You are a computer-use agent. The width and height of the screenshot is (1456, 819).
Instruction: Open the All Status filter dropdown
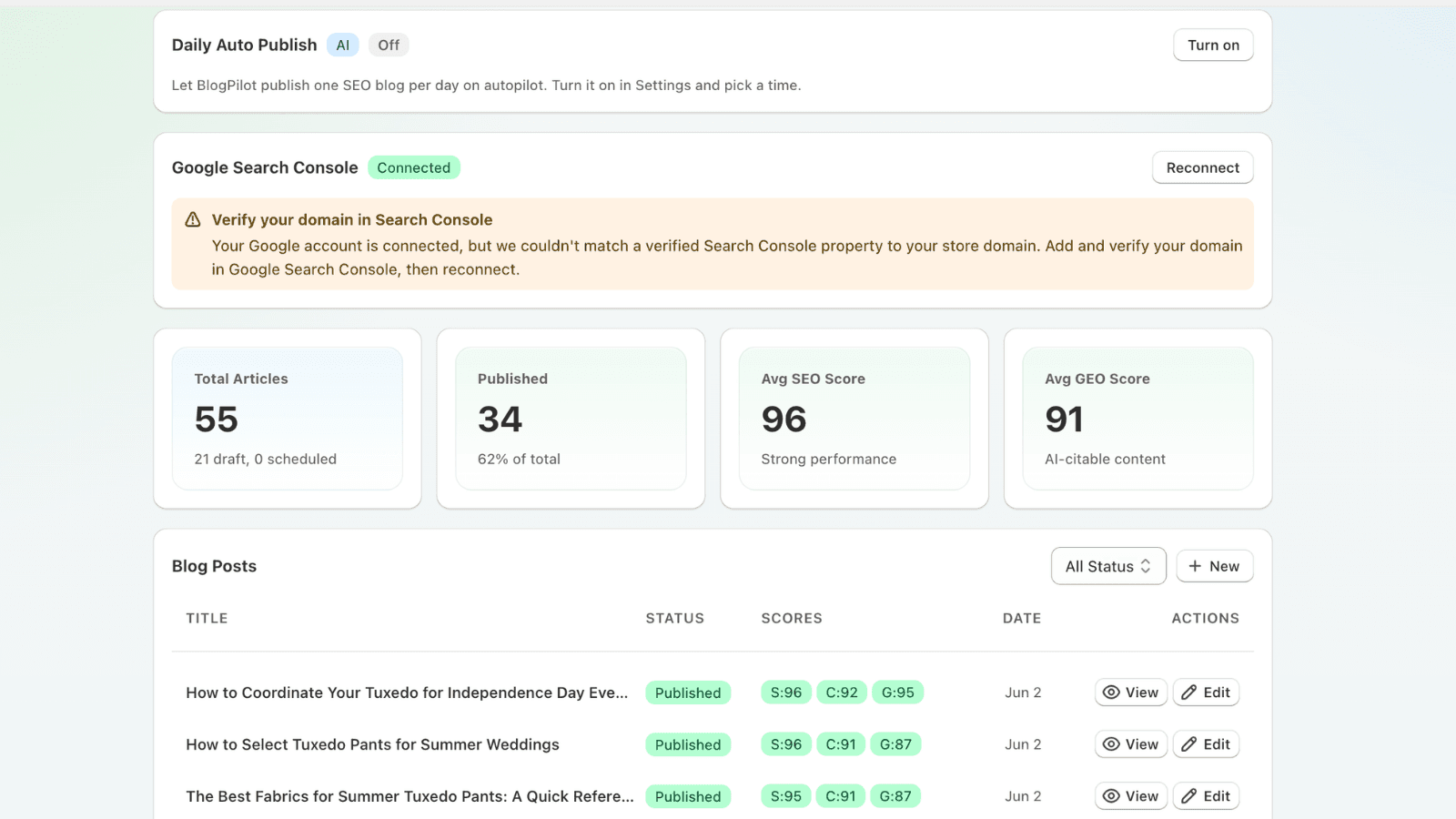[x=1108, y=566]
